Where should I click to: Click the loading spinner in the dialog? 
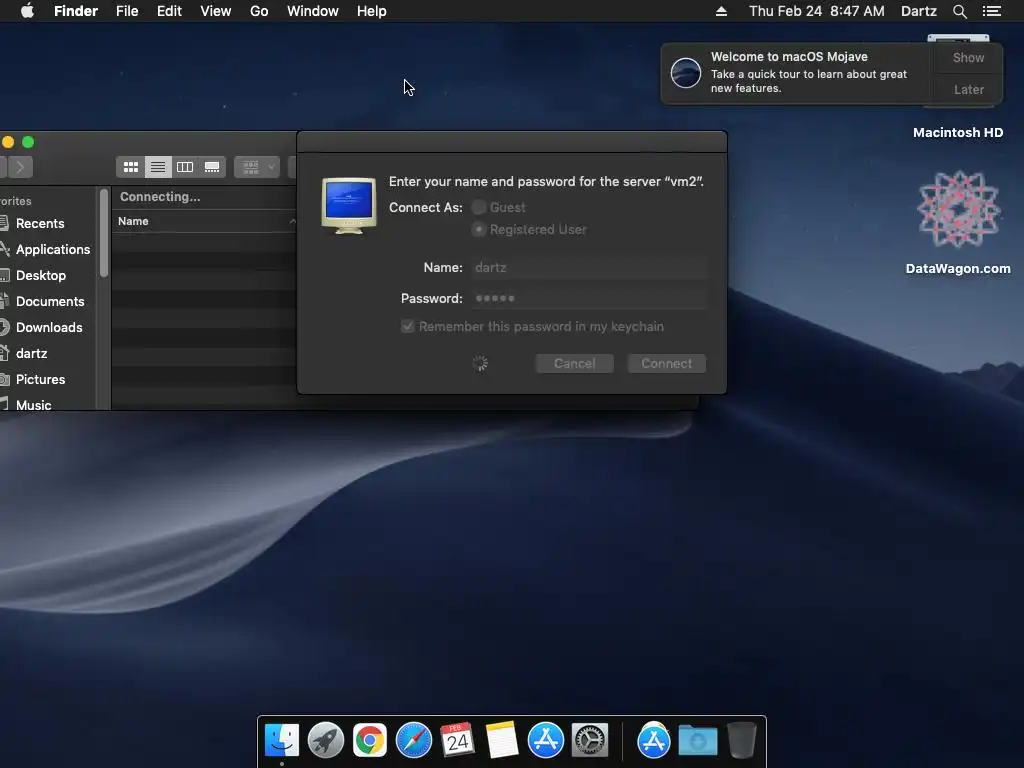[480, 363]
